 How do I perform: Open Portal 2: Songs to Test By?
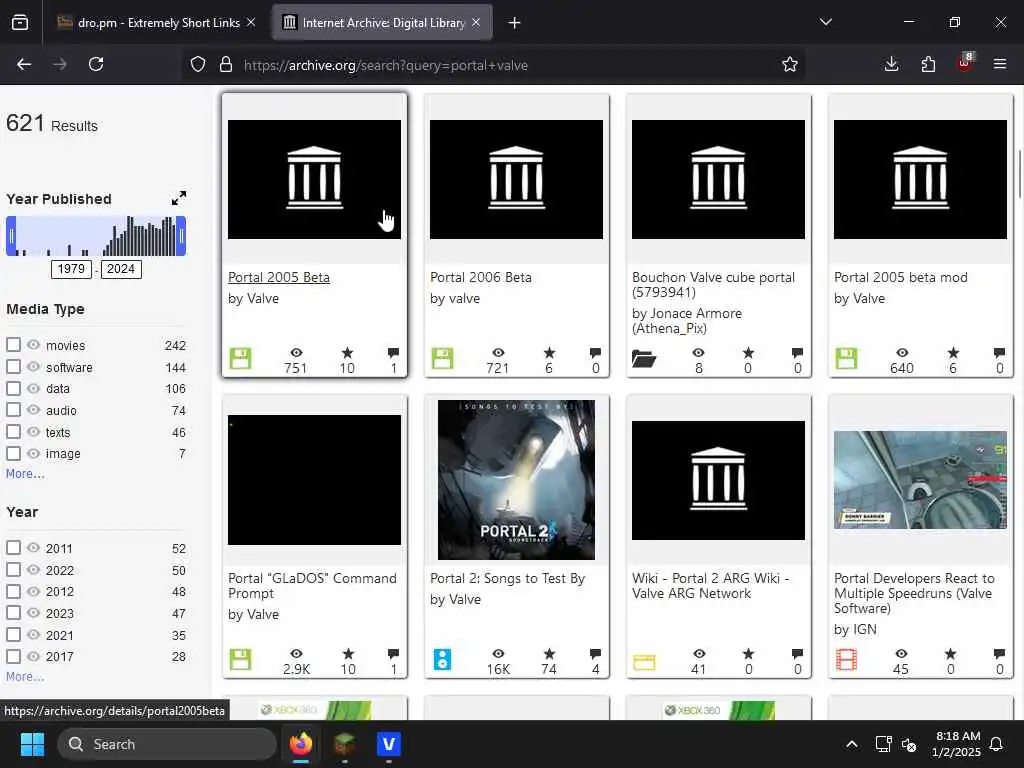[x=507, y=578]
